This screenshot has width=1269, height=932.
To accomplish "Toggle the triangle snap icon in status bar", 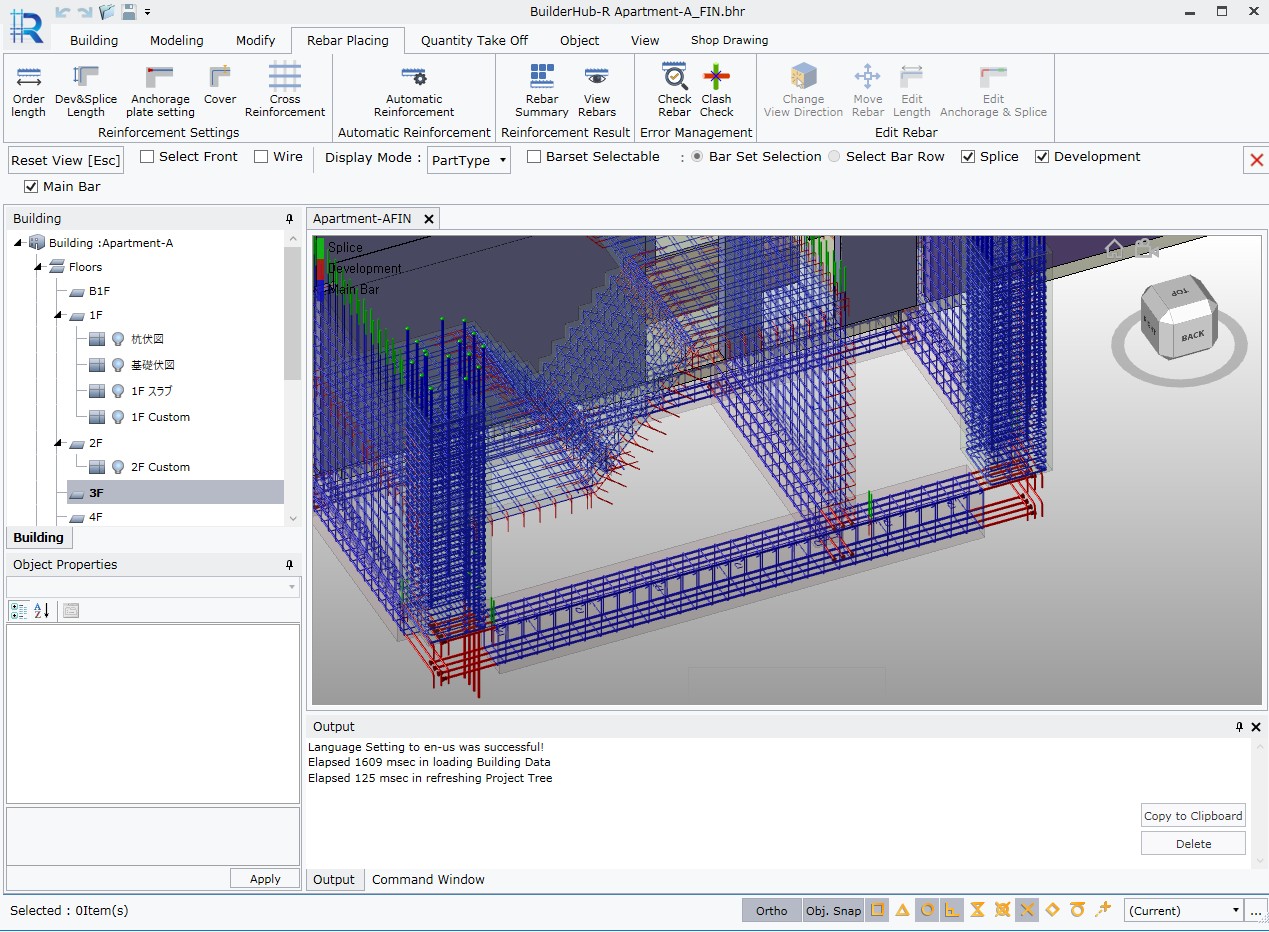I will (x=902, y=910).
